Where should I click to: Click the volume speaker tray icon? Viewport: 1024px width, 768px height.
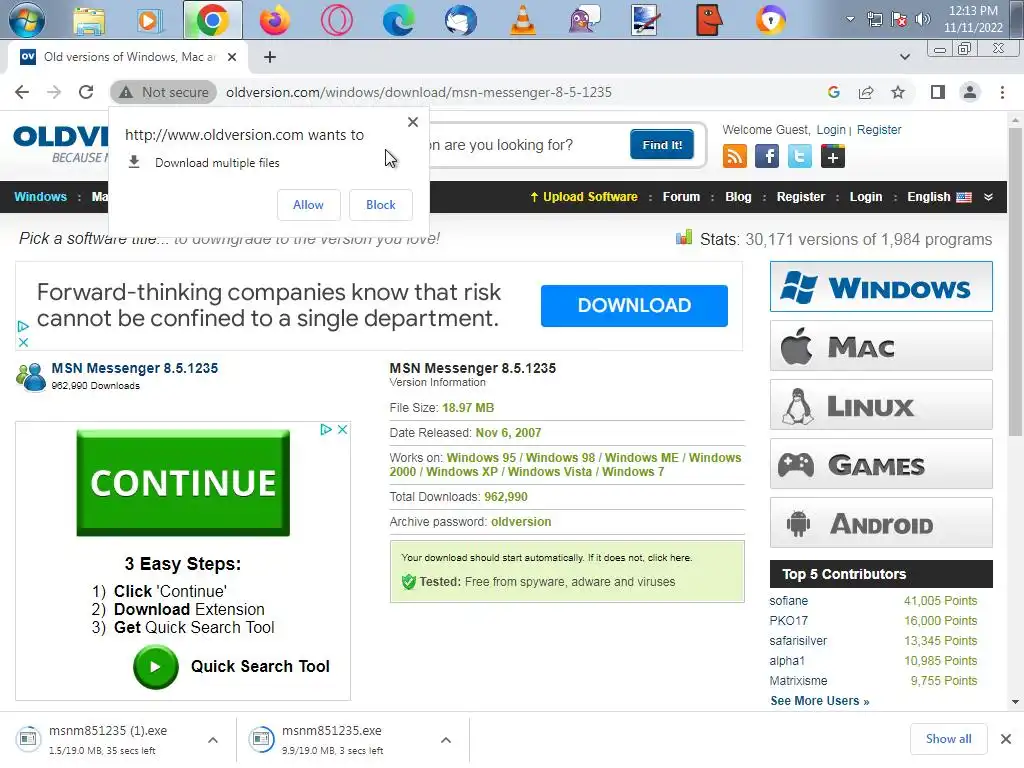click(923, 19)
